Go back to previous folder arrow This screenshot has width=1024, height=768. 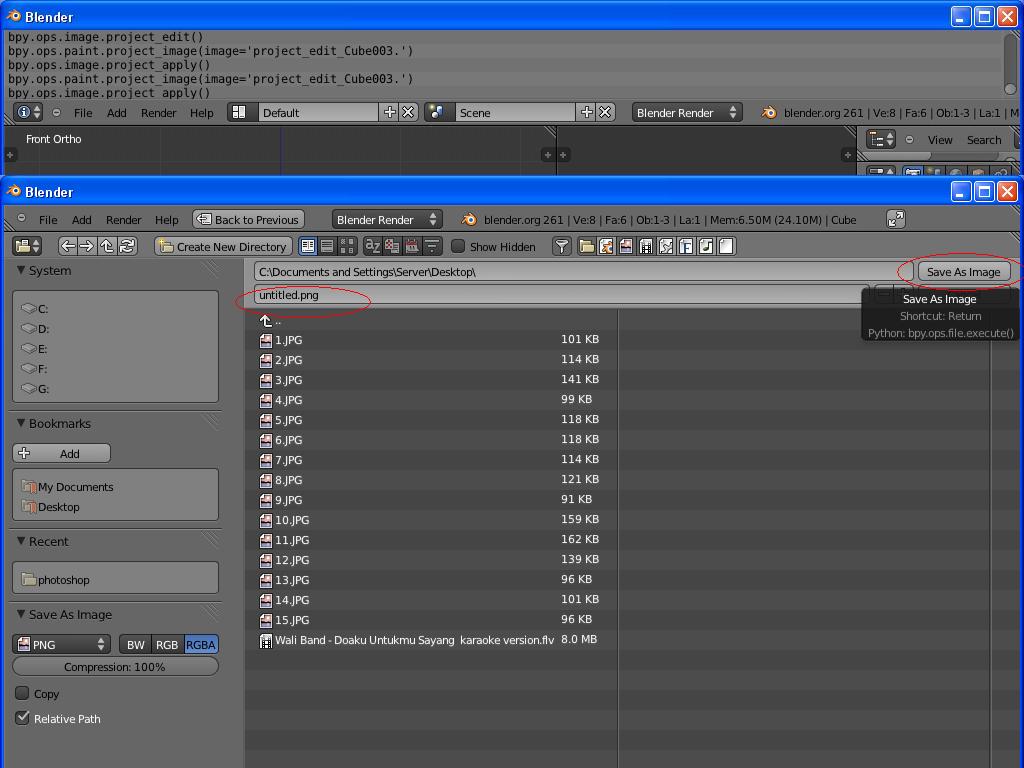[x=67, y=246]
